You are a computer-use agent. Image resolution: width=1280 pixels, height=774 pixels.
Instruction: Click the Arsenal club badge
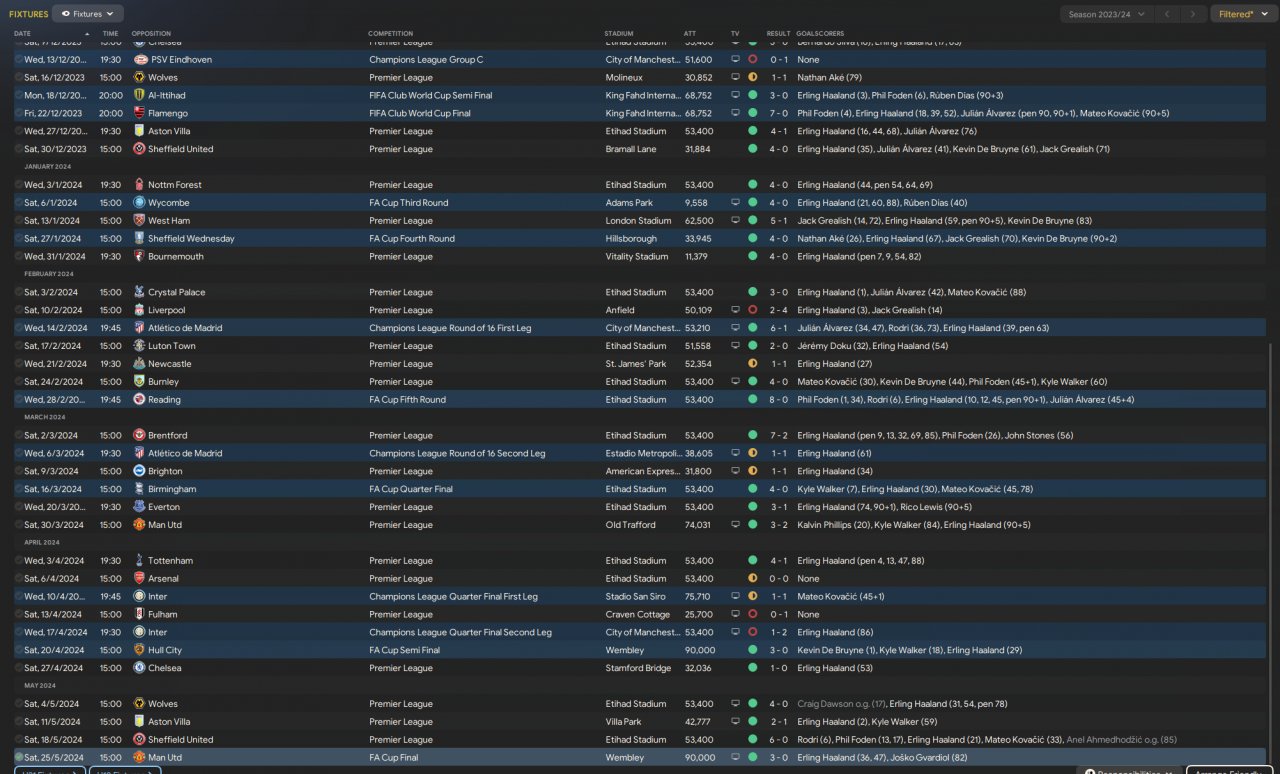coord(140,579)
